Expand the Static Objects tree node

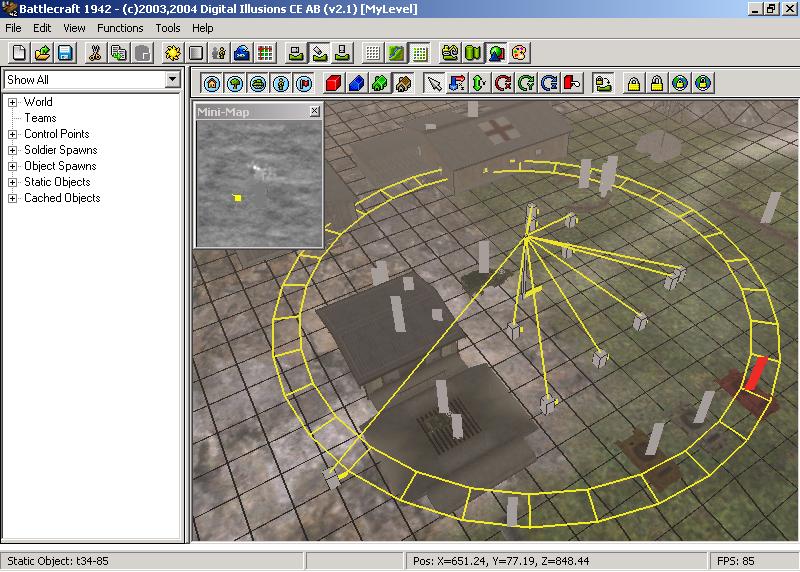click(12, 183)
